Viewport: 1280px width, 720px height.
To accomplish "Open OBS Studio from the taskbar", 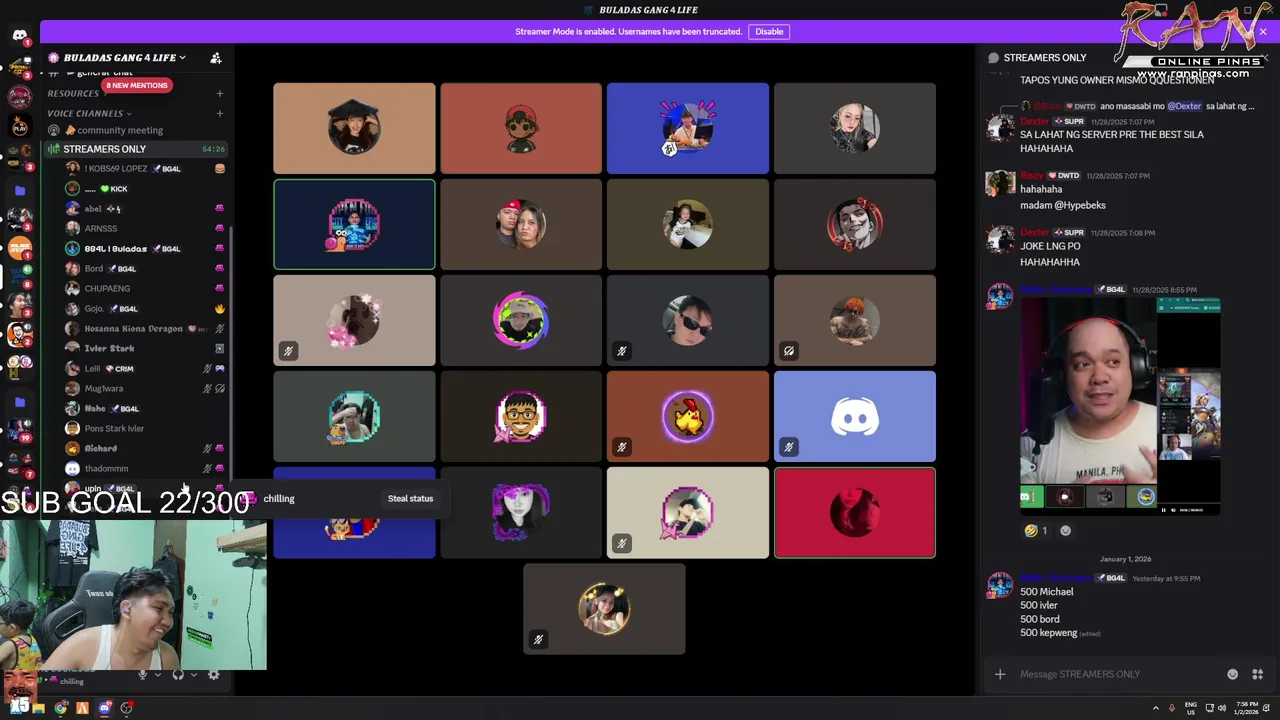I will click(x=127, y=708).
